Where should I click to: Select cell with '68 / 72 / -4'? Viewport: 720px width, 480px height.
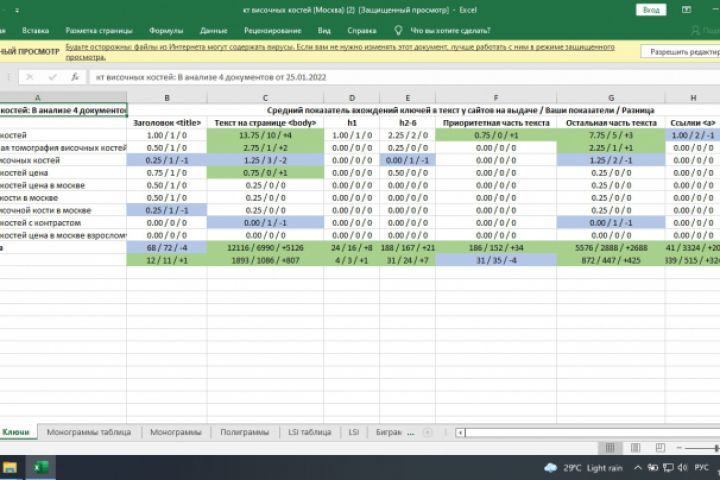tap(167, 248)
